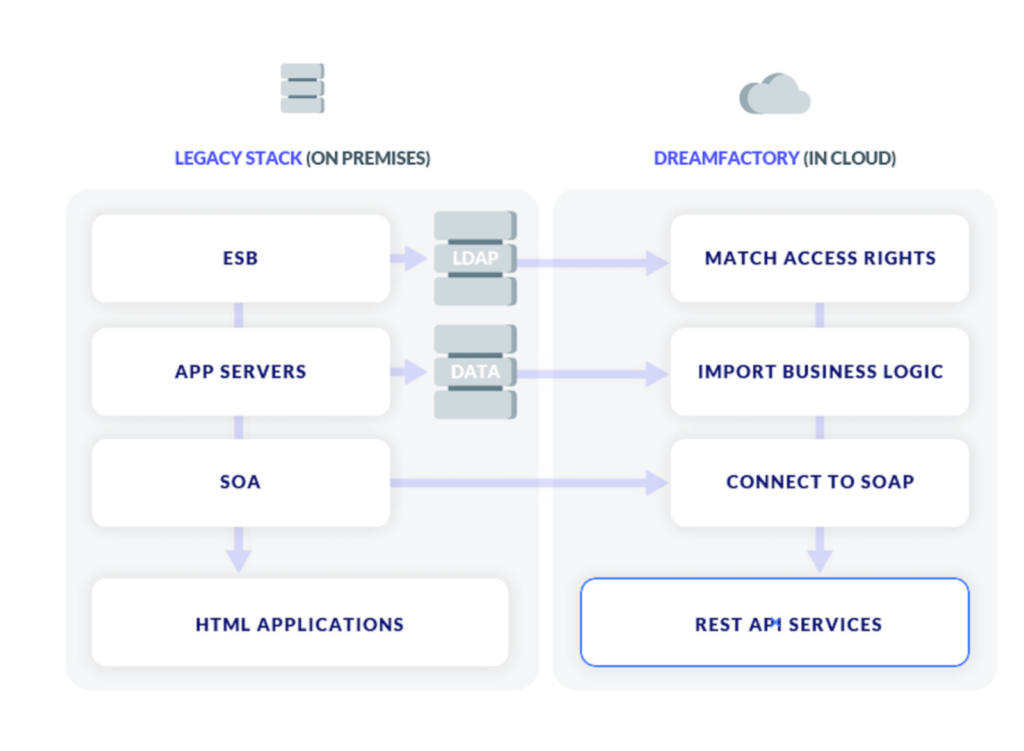Click the small arrow from App Servers to DATA
The image size is (1024, 751).
coord(409,373)
